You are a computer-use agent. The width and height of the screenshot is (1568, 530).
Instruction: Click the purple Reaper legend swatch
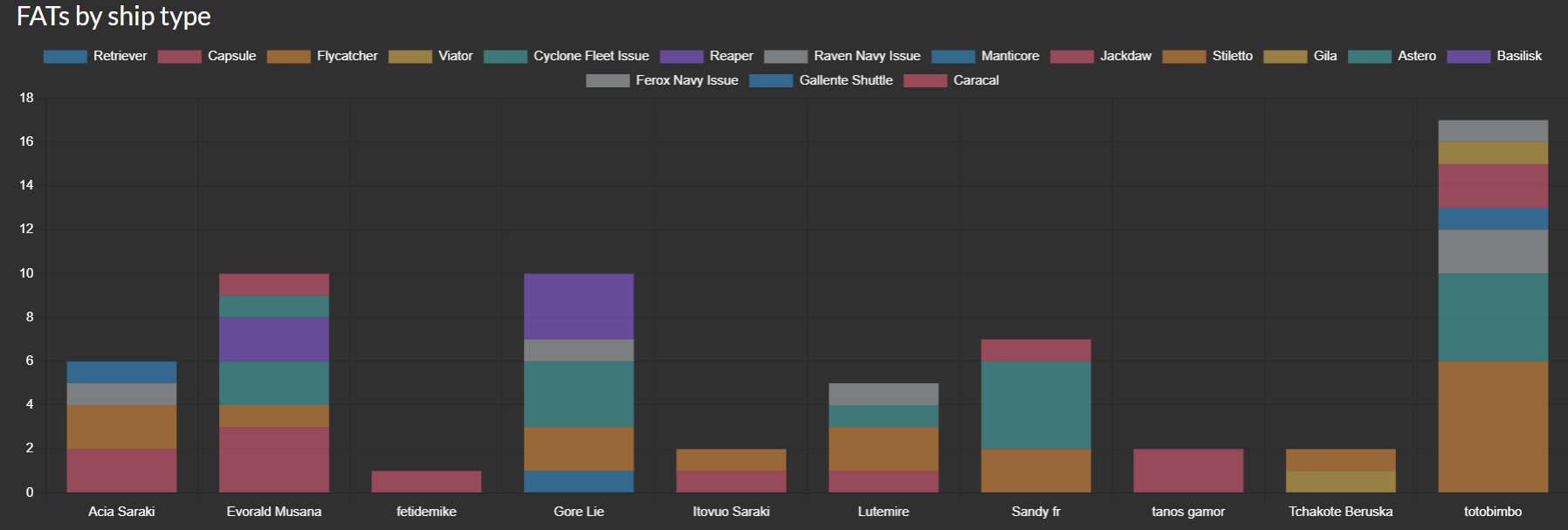click(682, 57)
